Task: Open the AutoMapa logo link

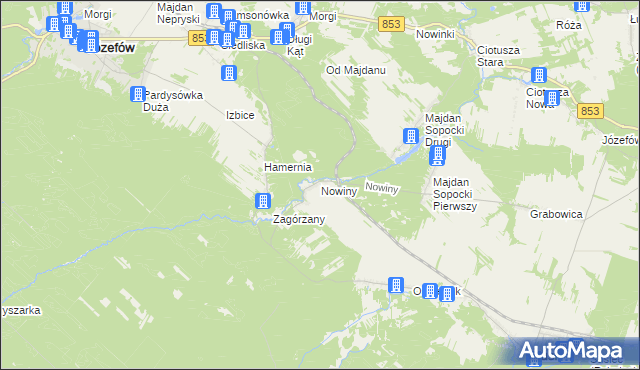Action: (570, 351)
